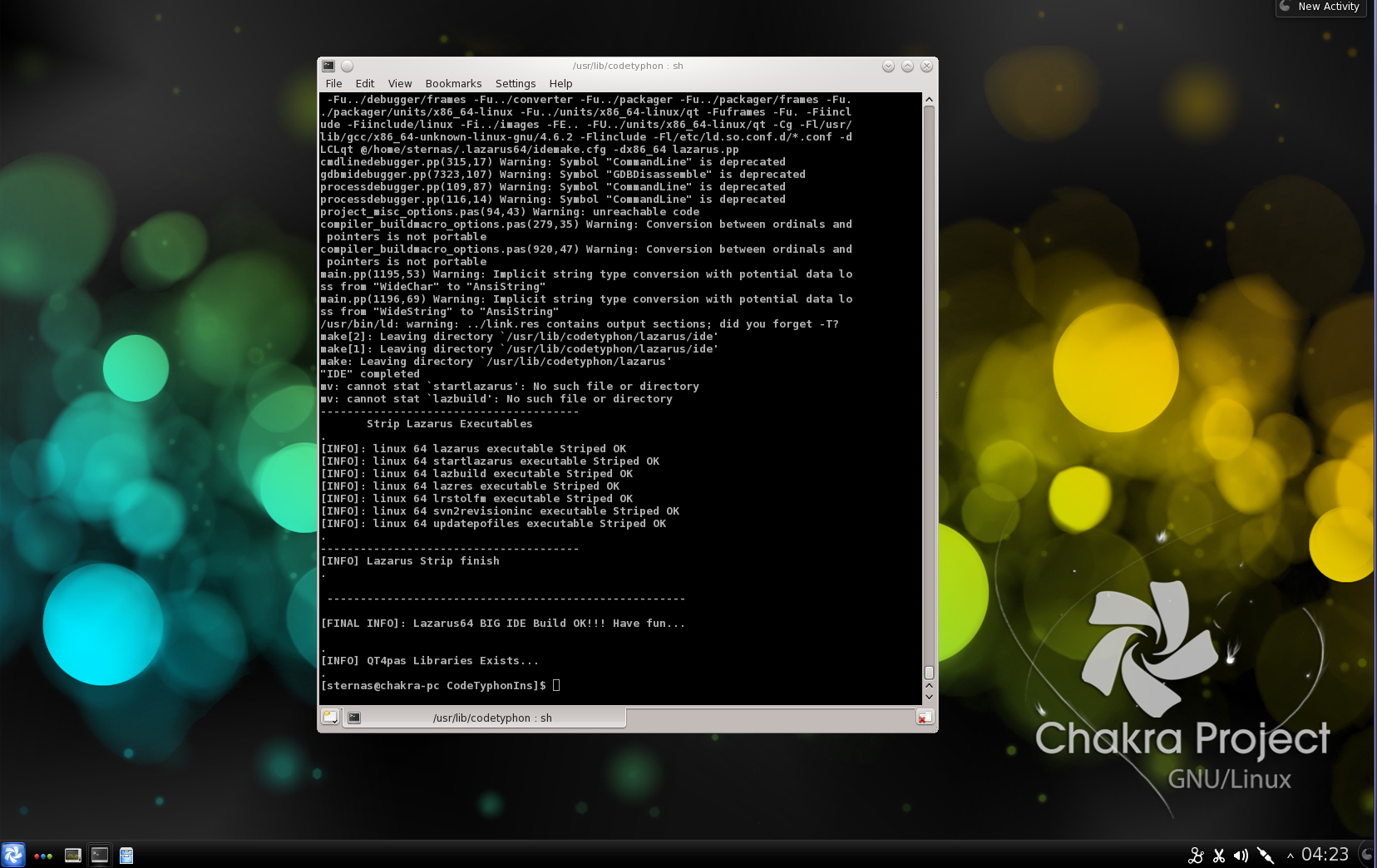
Task: Click the 'linux 64 lazbuild executable Striped OK' line
Action: coord(476,473)
